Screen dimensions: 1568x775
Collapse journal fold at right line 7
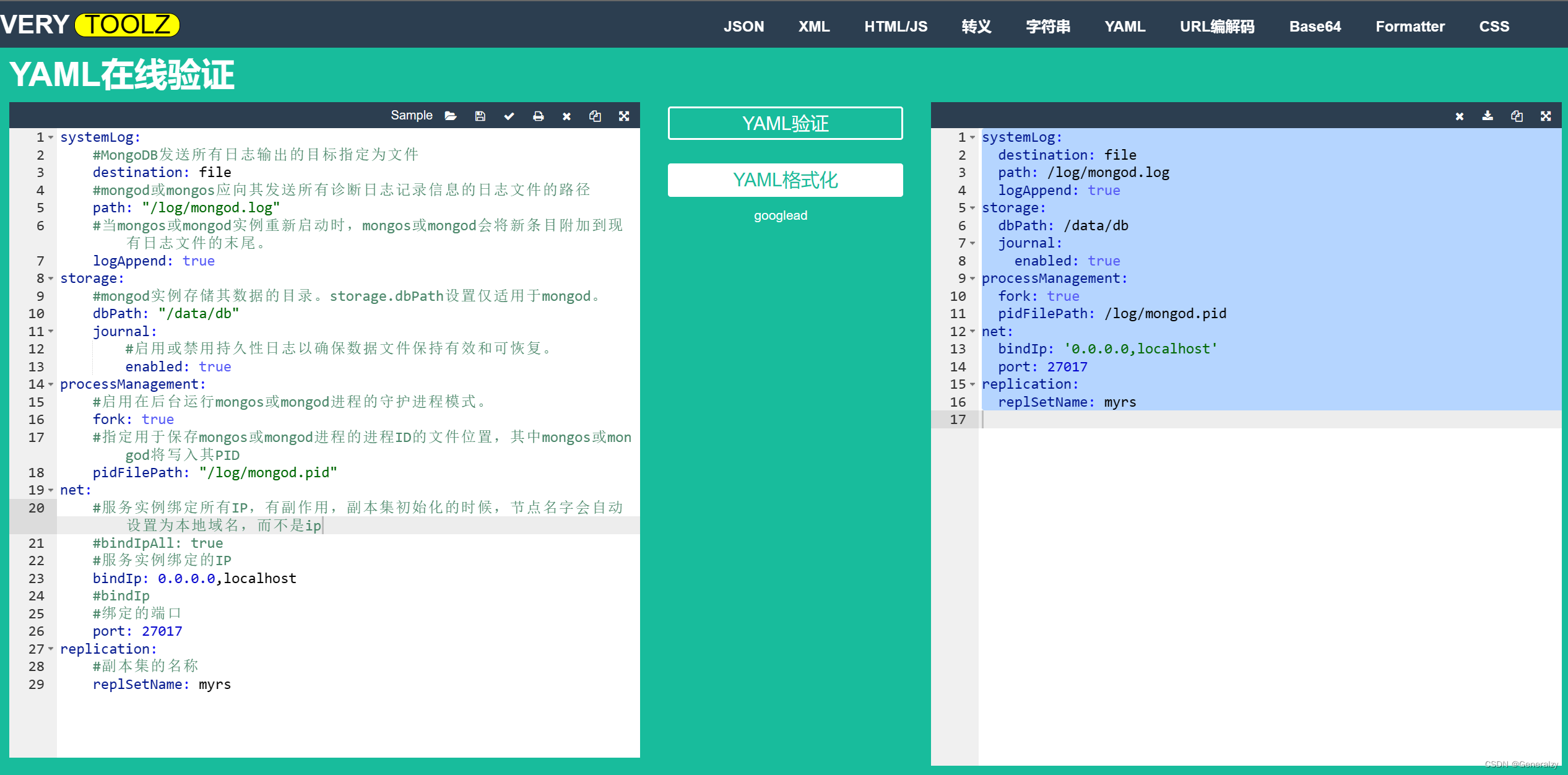[972, 243]
